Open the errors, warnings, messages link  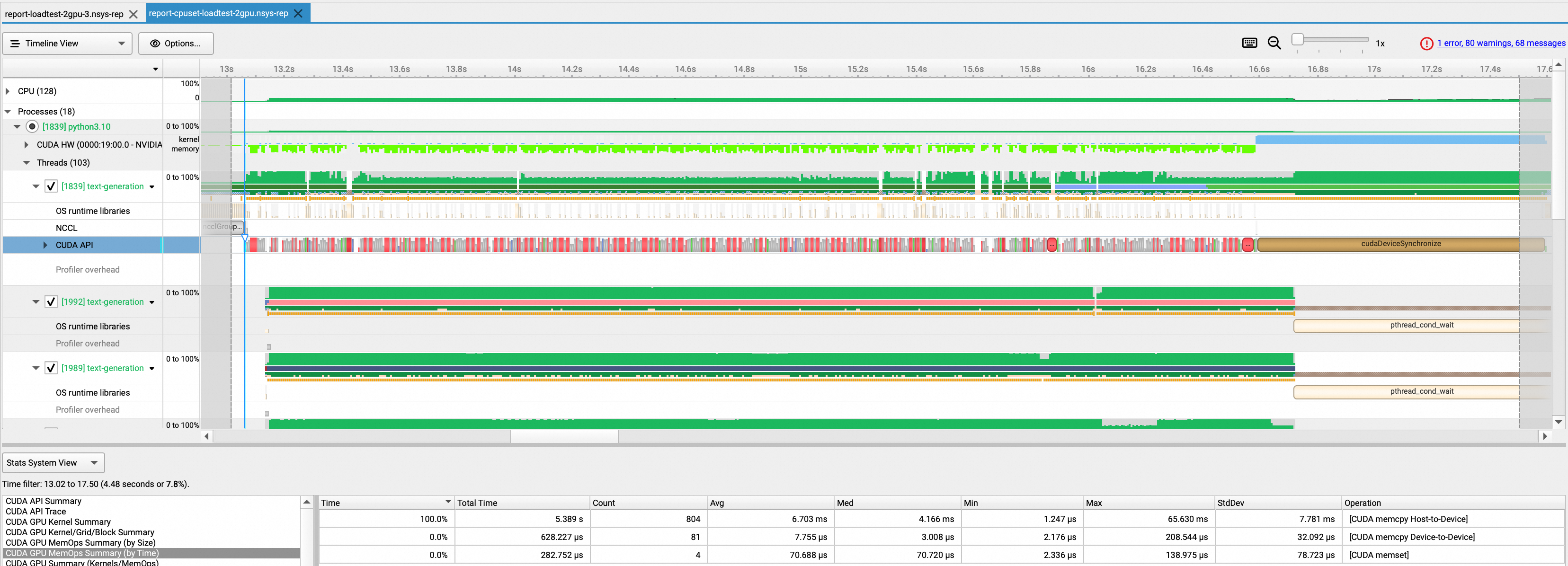pos(1500,43)
